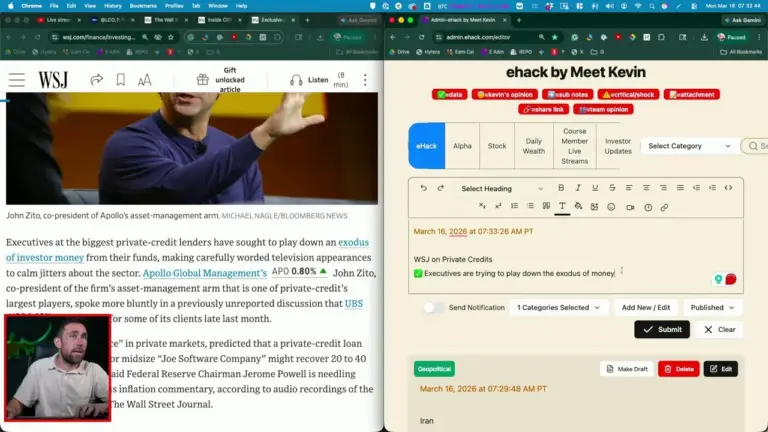Click the Bold formatting icon in editor
The height and width of the screenshot is (432, 768).
tap(561, 188)
